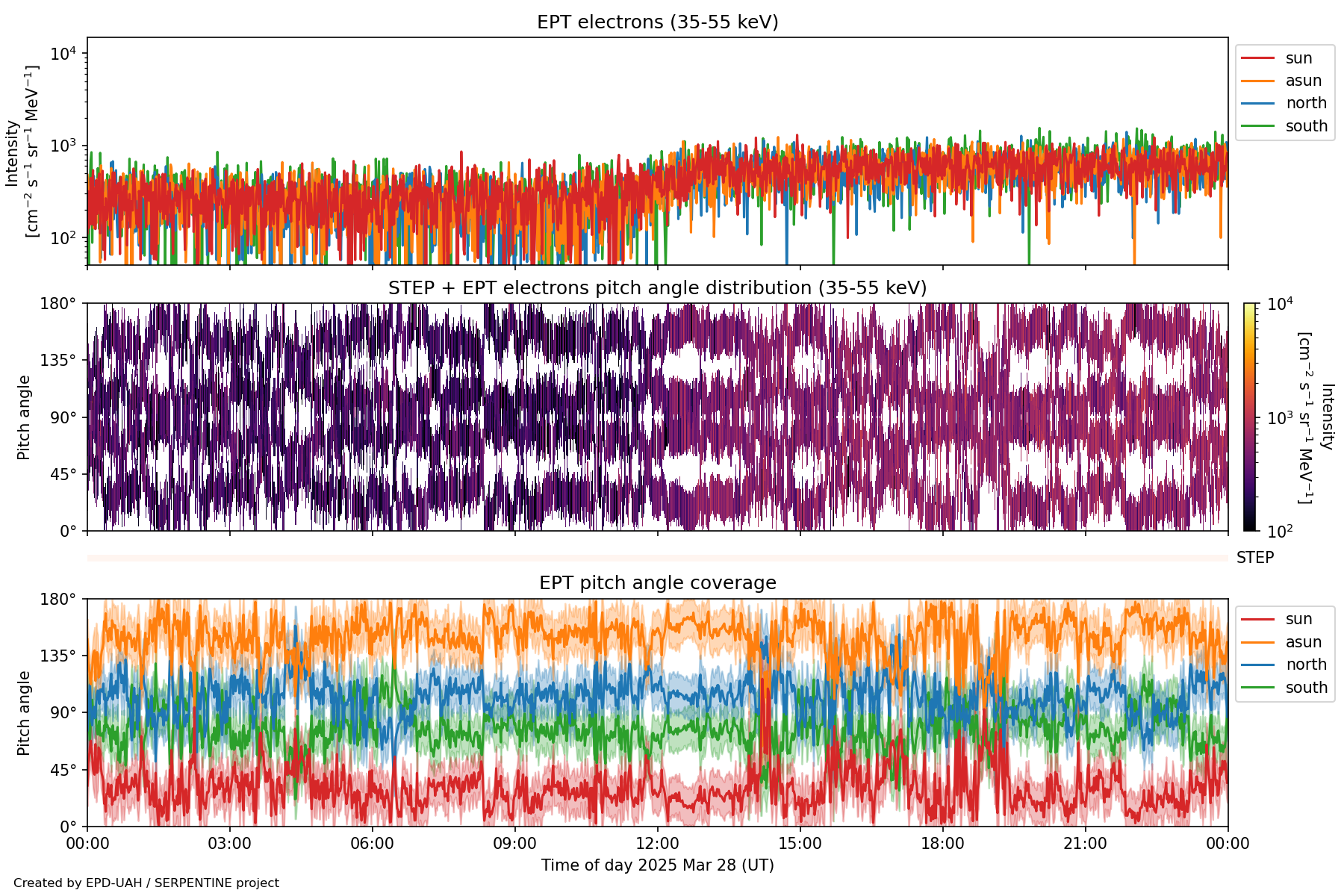This screenshot has width=1344, height=896.
Task: Click the STEP label beside the thin bar
Action: pos(1254,558)
